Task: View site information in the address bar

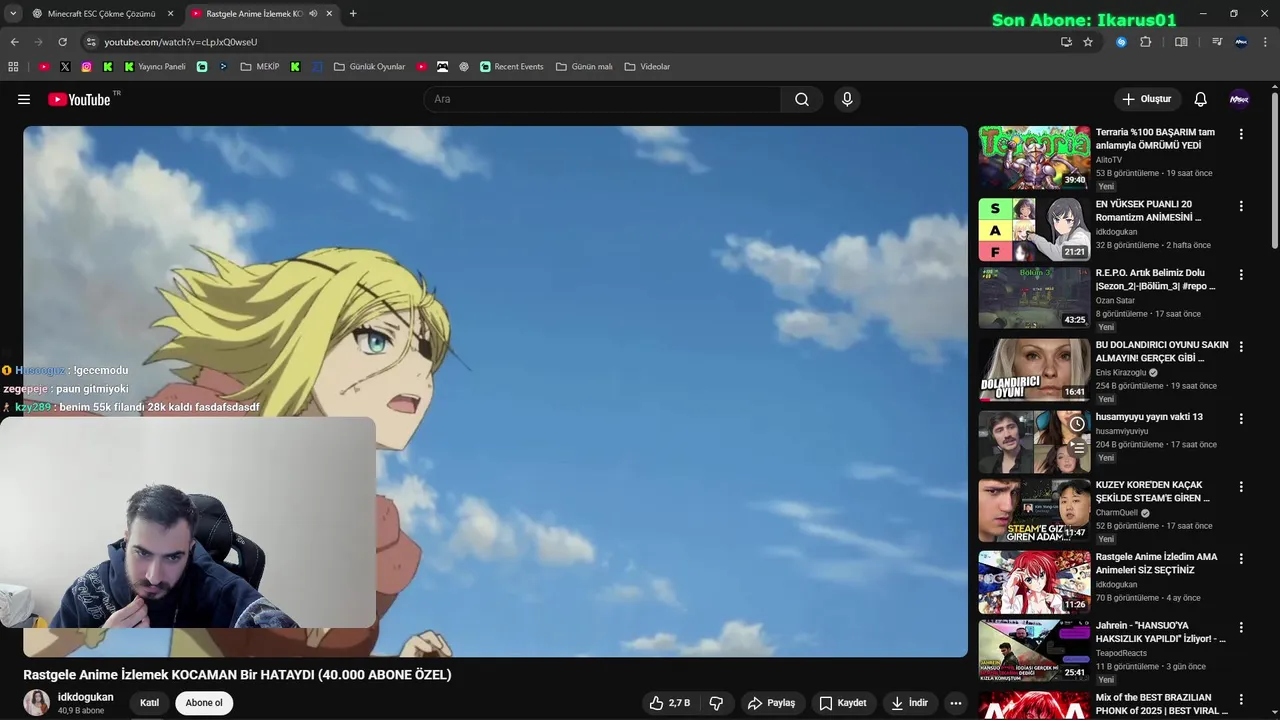Action: pyautogui.click(x=91, y=42)
